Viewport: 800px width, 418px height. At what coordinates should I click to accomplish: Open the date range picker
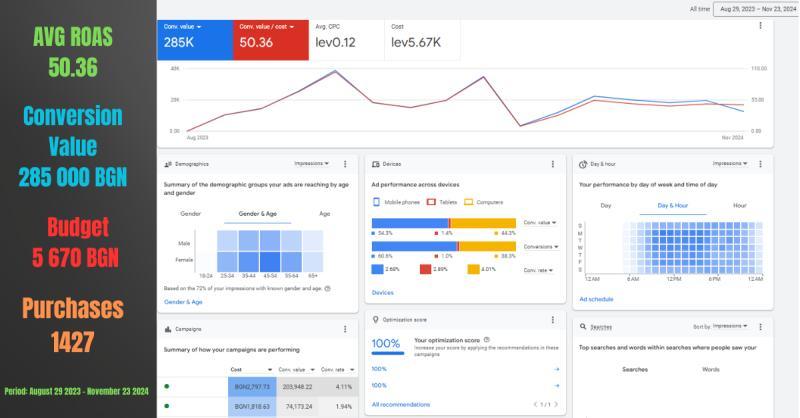pos(757,9)
